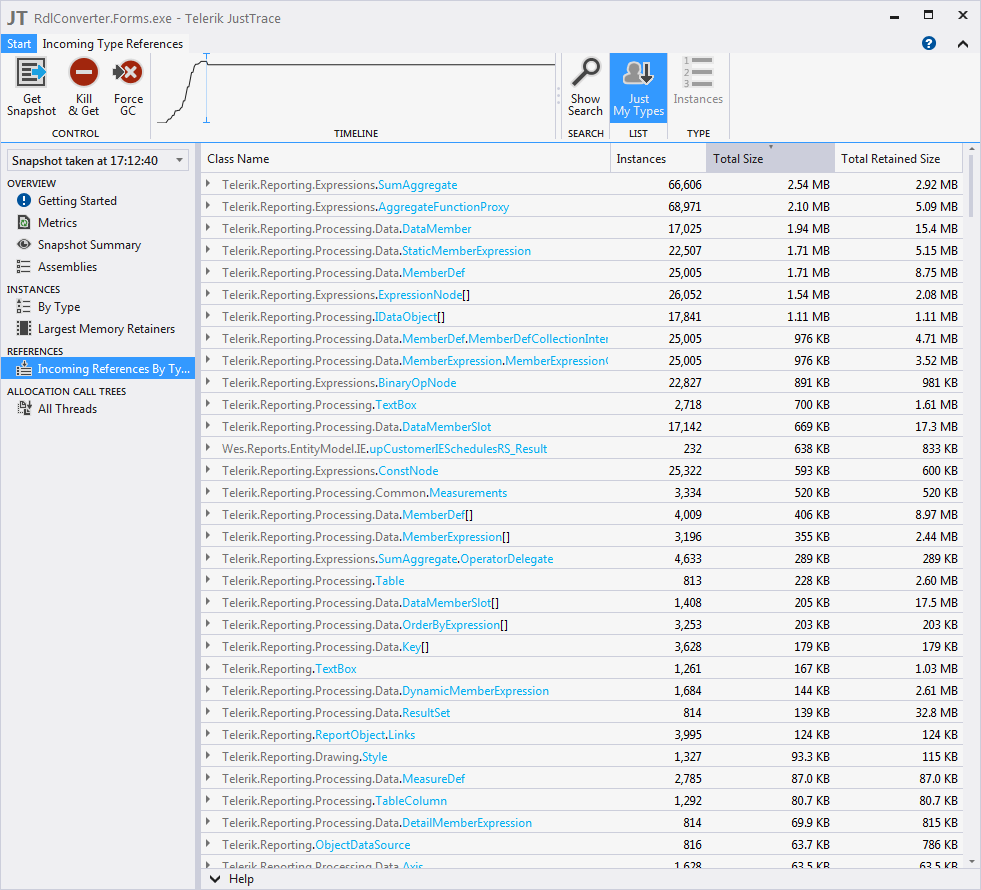Sort by Total Retained Size column

(x=898, y=159)
